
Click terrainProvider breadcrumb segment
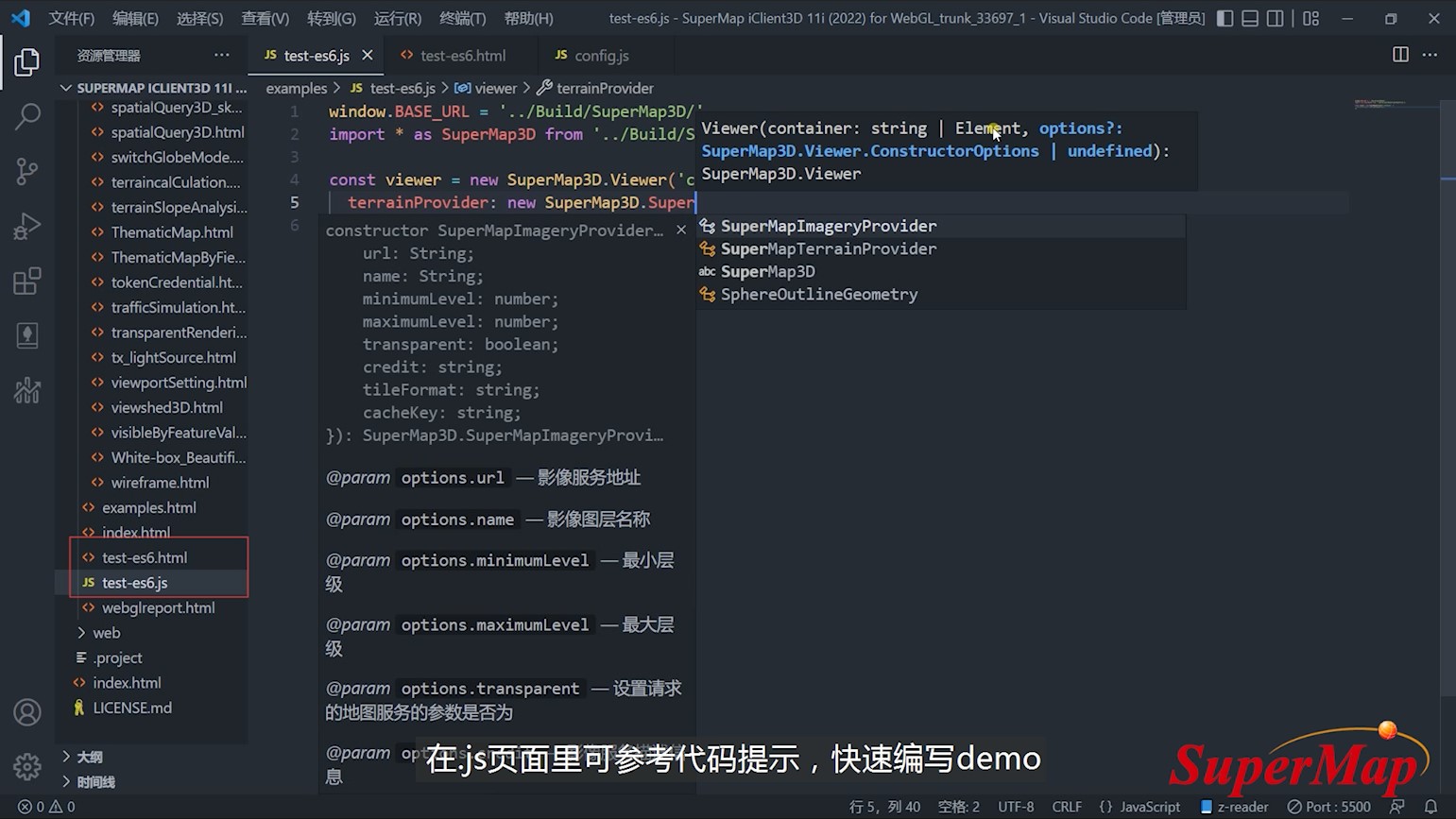pos(595,88)
